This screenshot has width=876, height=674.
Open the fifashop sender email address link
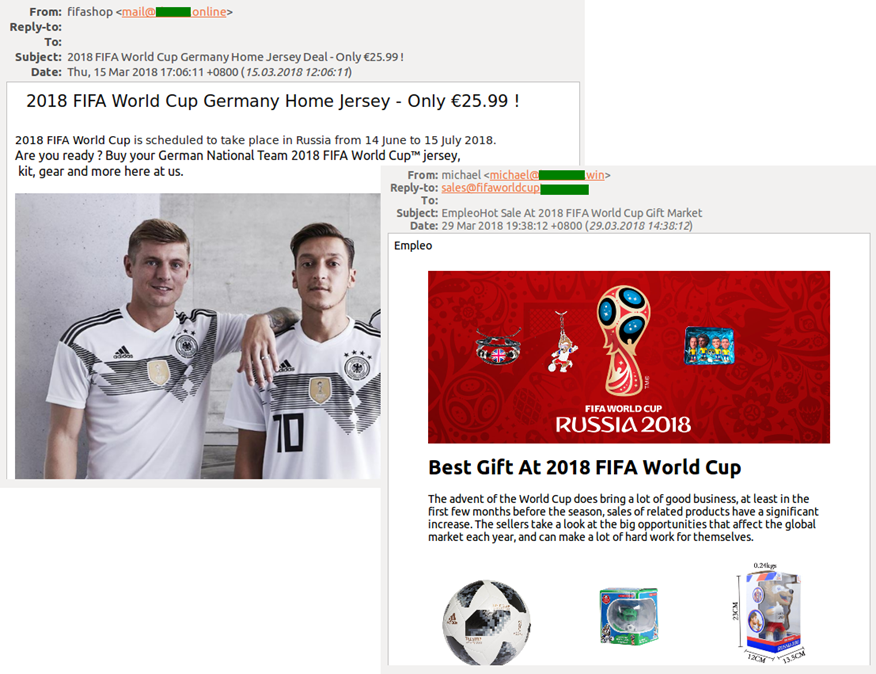(174, 12)
